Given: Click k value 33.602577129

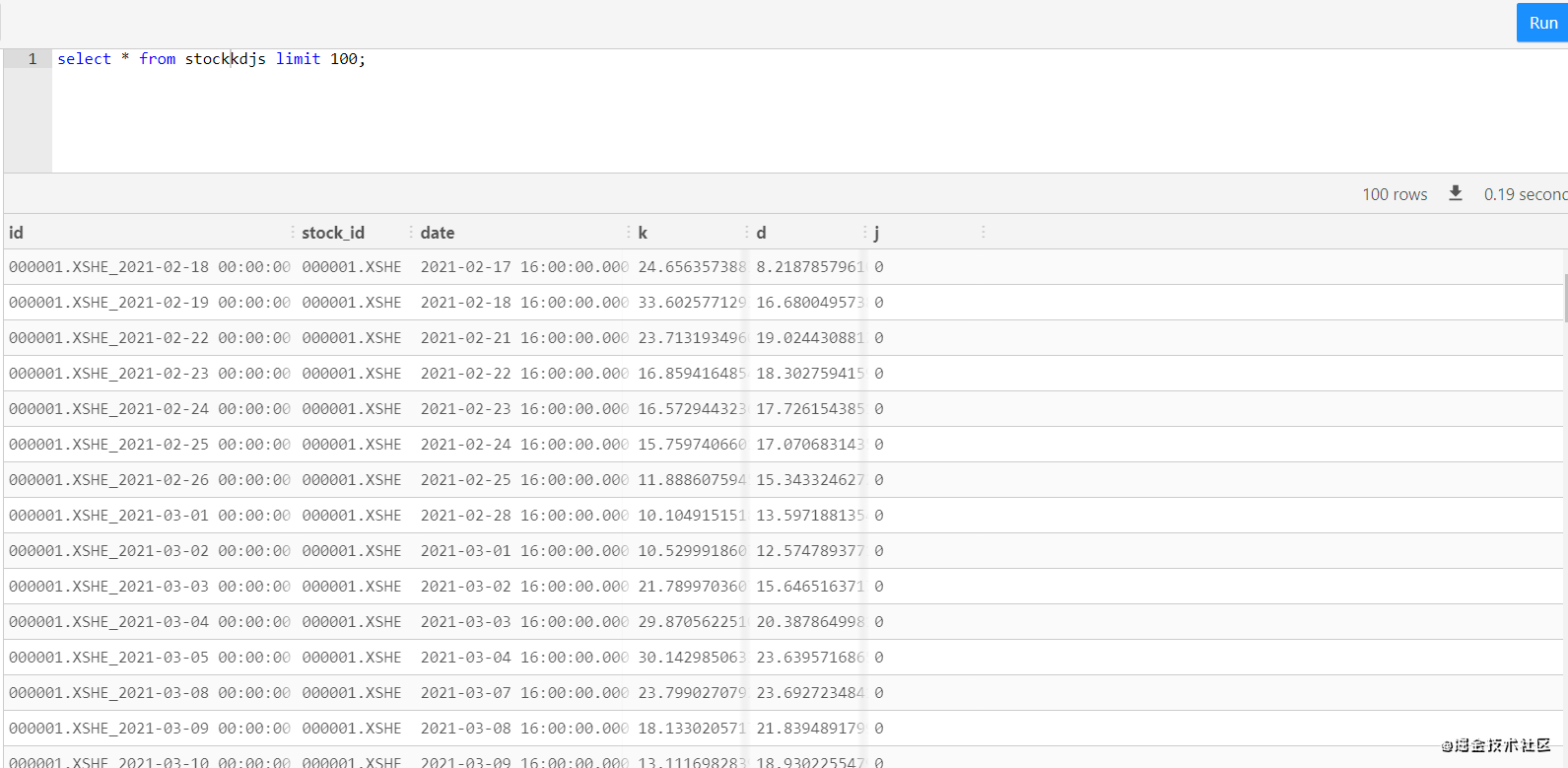Looking at the screenshot, I should (692, 303).
